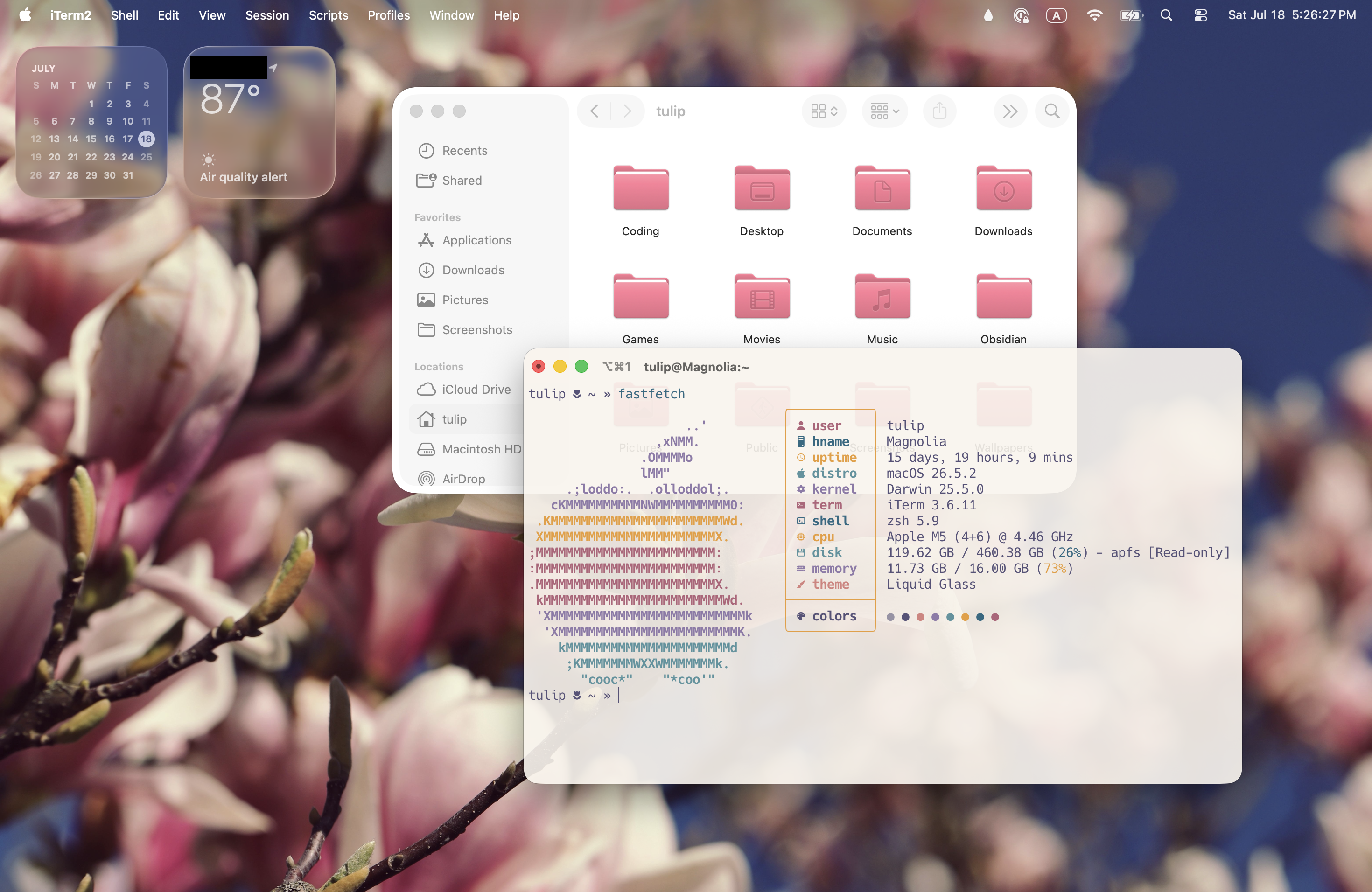This screenshot has width=1372, height=892.
Task: Open the input source menu
Action: 1056,15
